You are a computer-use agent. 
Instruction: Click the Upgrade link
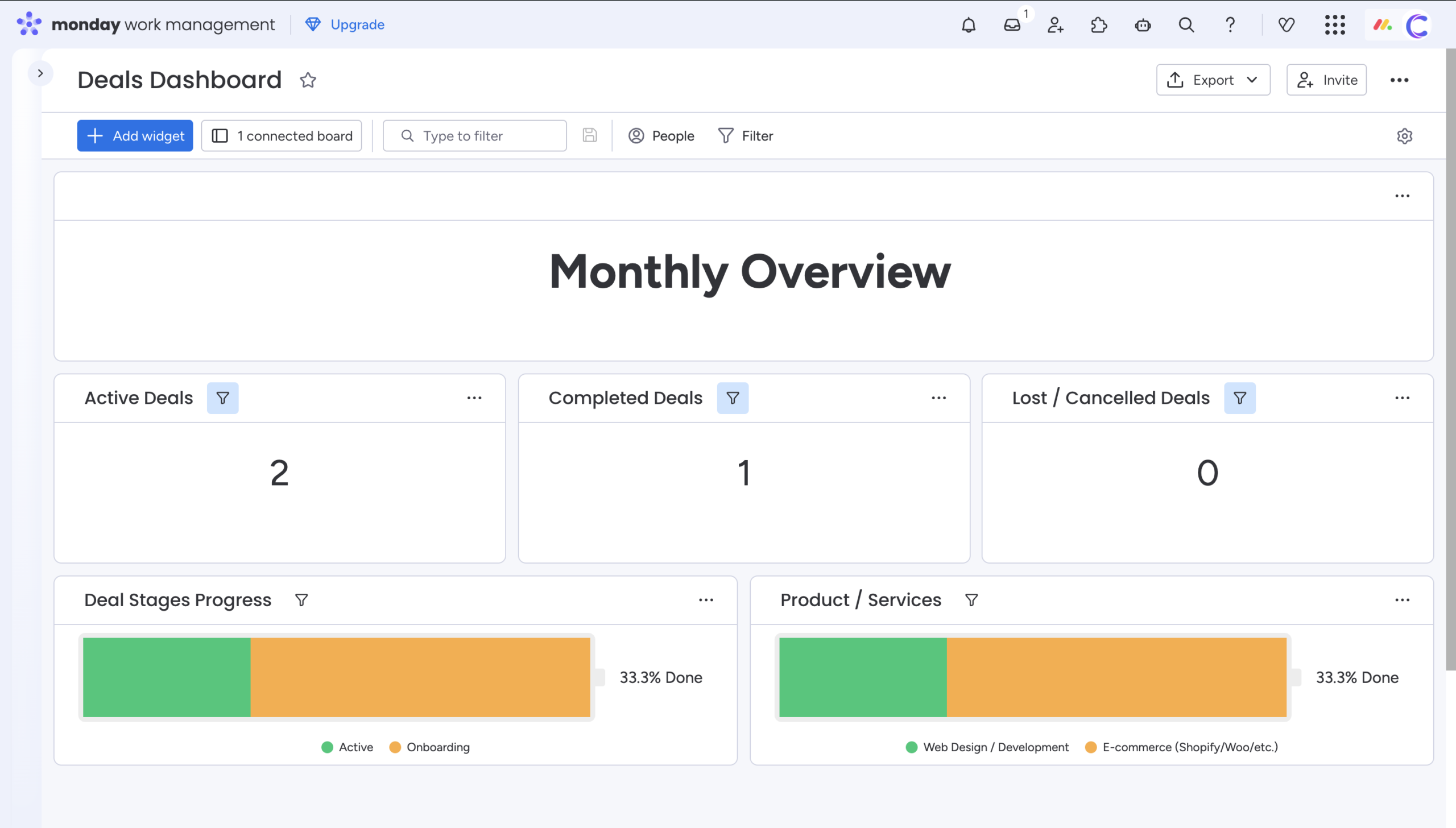tap(357, 25)
